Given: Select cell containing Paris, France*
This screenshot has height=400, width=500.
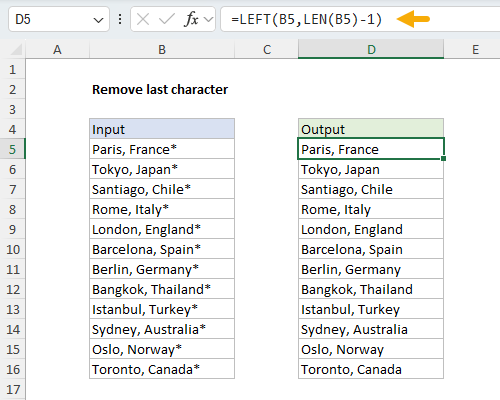Looking at the screenshot, I should point(162,149).
